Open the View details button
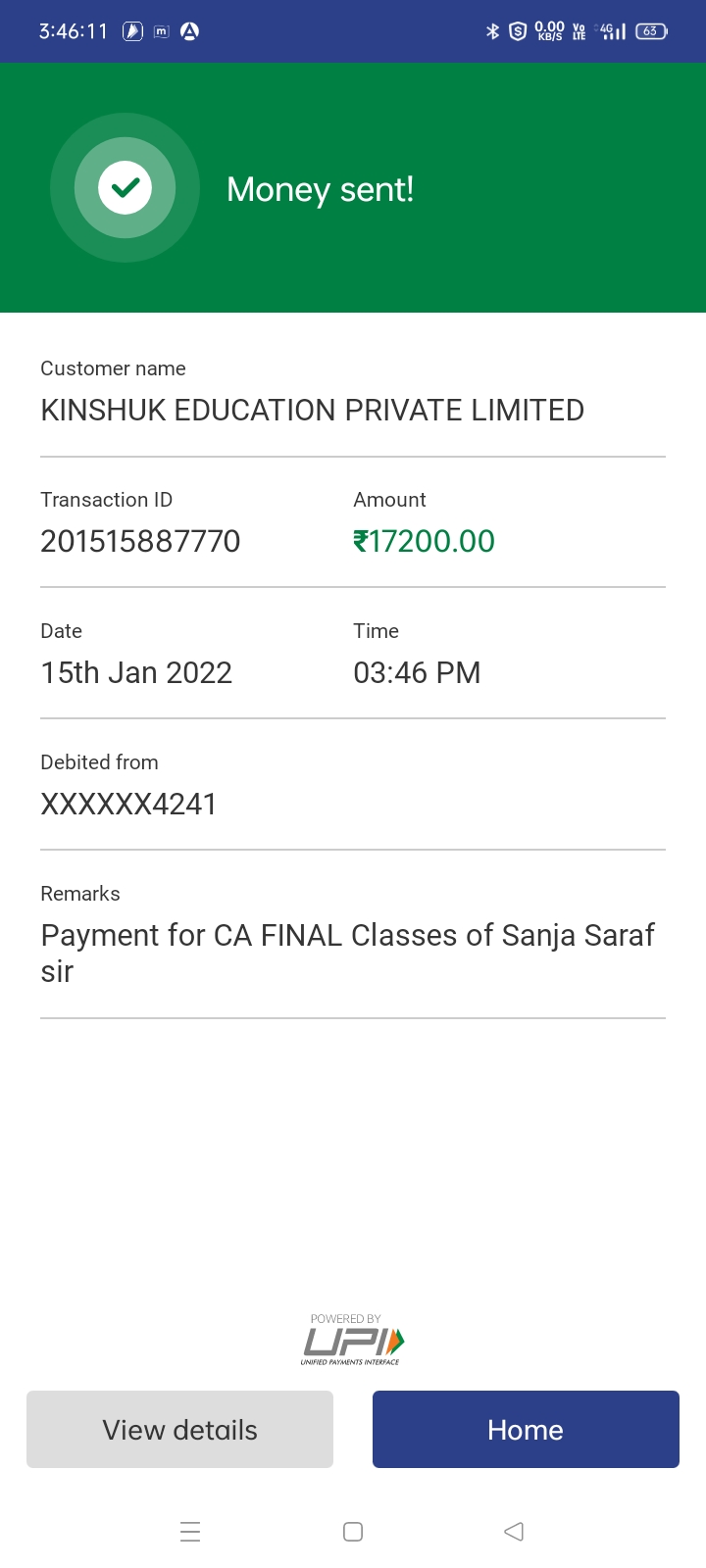706x1568 pixels. (x=179, y=1430)
